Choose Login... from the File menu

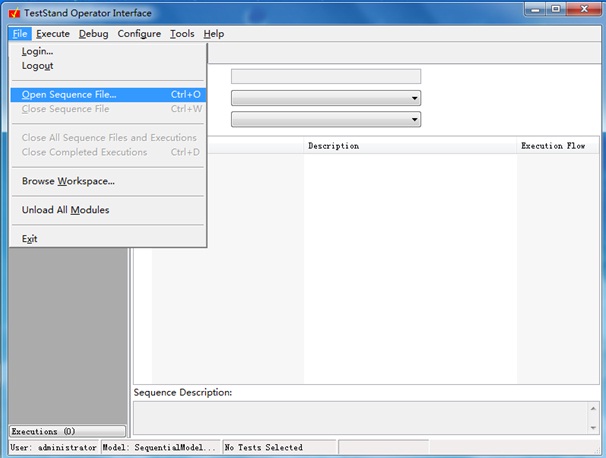click(x=38, y=51)
